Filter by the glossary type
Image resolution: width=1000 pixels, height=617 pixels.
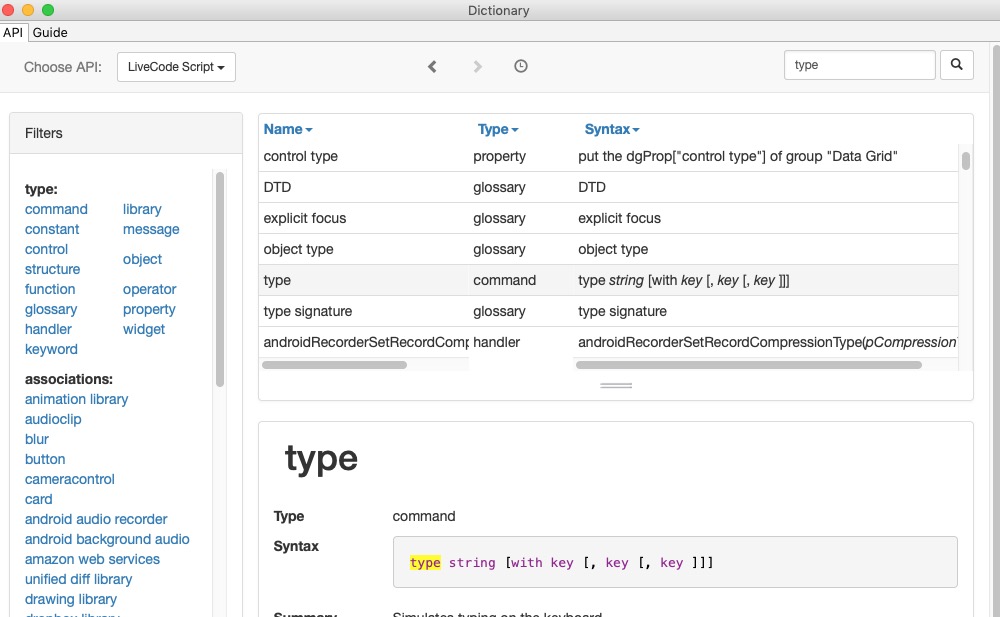51,309
